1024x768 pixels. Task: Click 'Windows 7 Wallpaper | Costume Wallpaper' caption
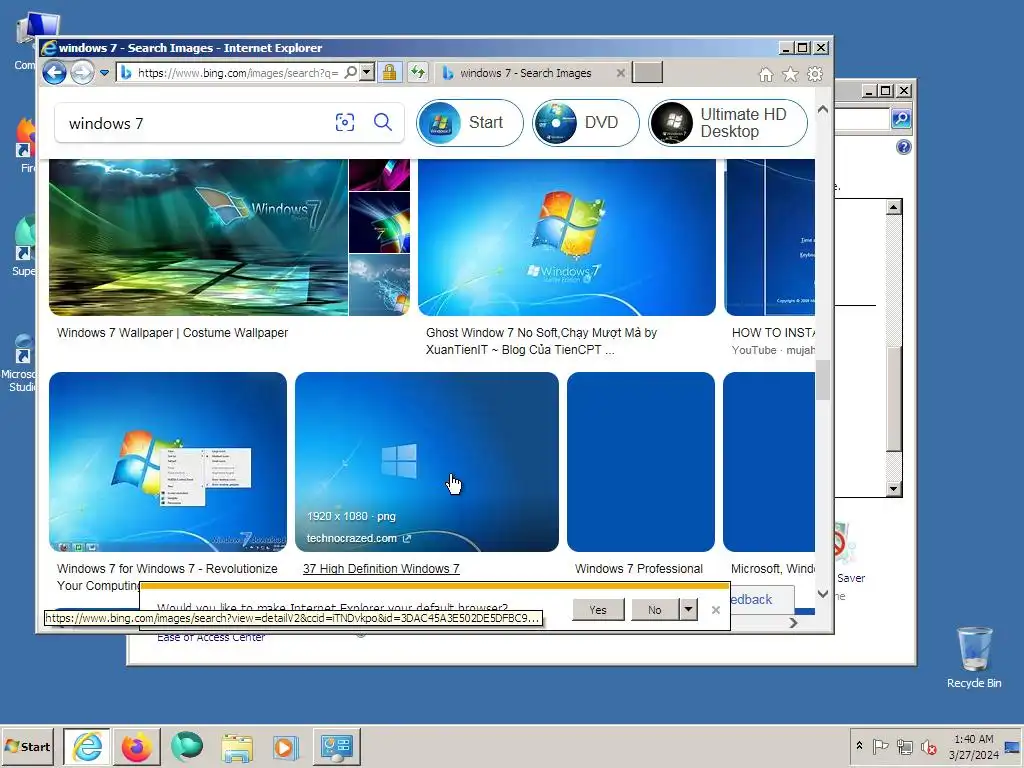pyautogui.click(x=172, y=332)
